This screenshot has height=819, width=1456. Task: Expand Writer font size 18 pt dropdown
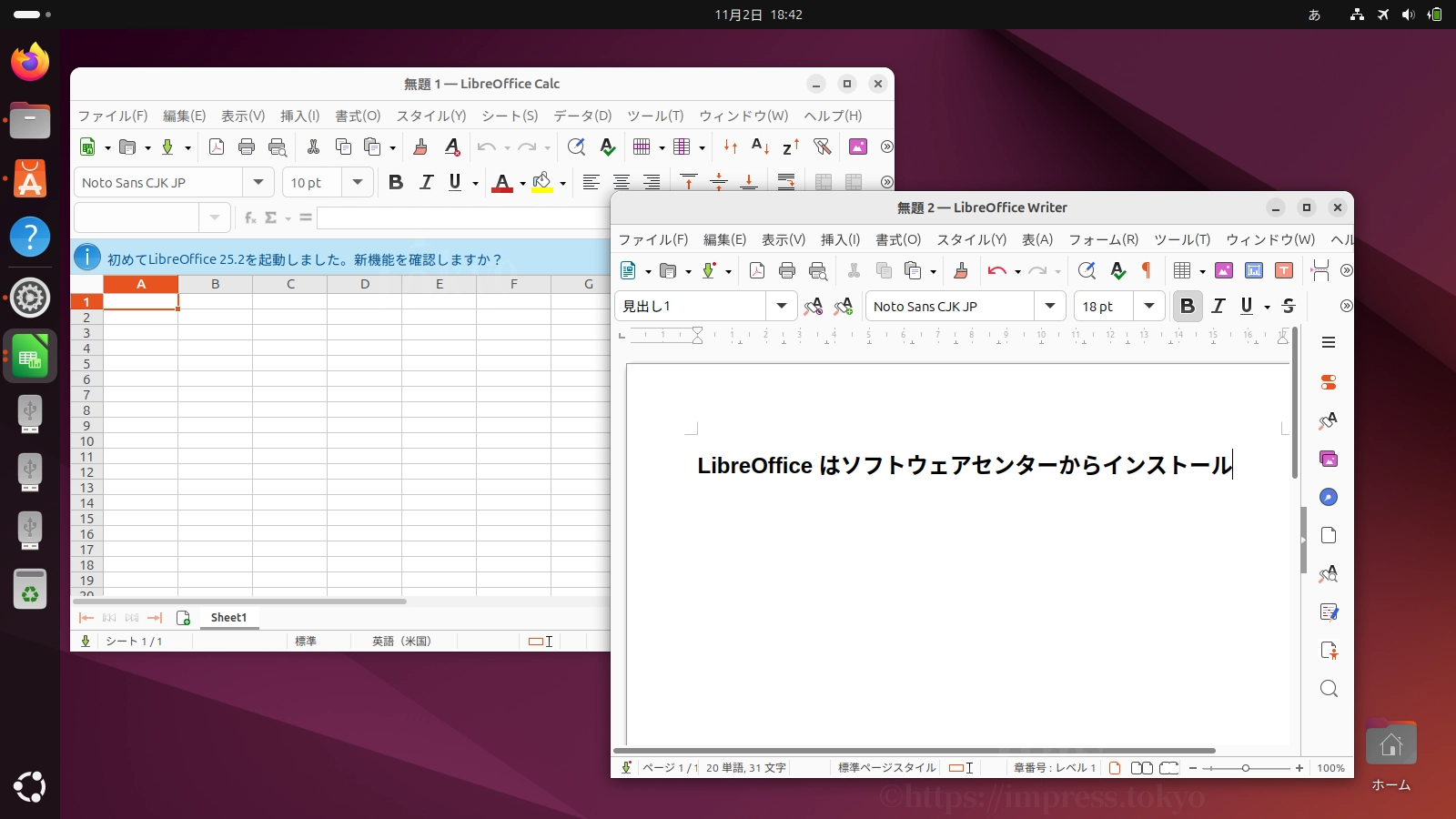(x=1149, y=306)
